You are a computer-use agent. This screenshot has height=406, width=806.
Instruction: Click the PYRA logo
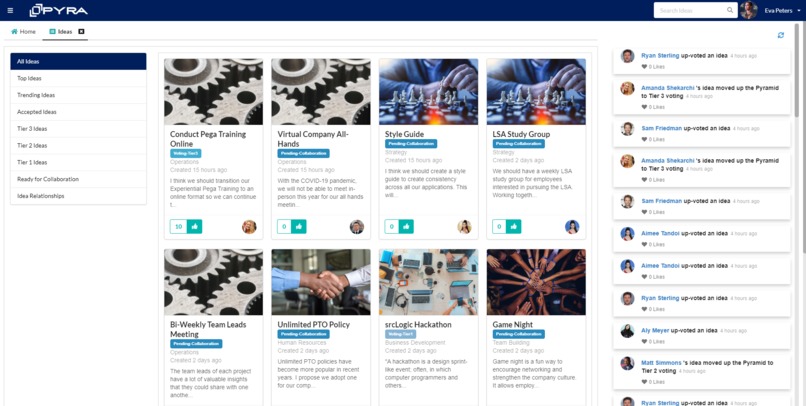(x=59, y=10)
